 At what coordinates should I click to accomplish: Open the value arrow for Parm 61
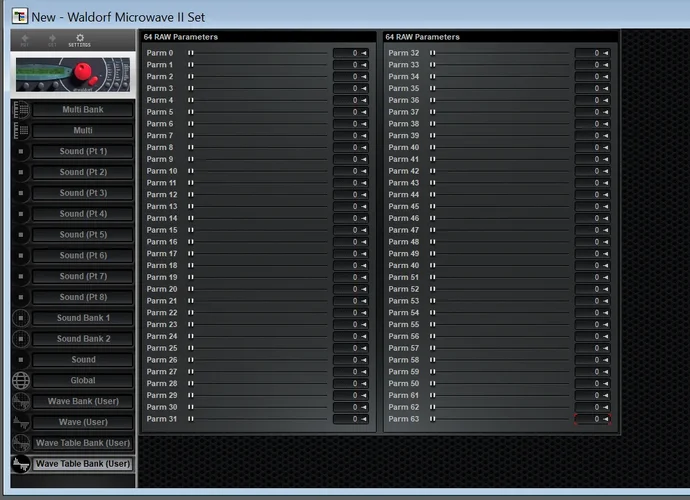[606, 395]
